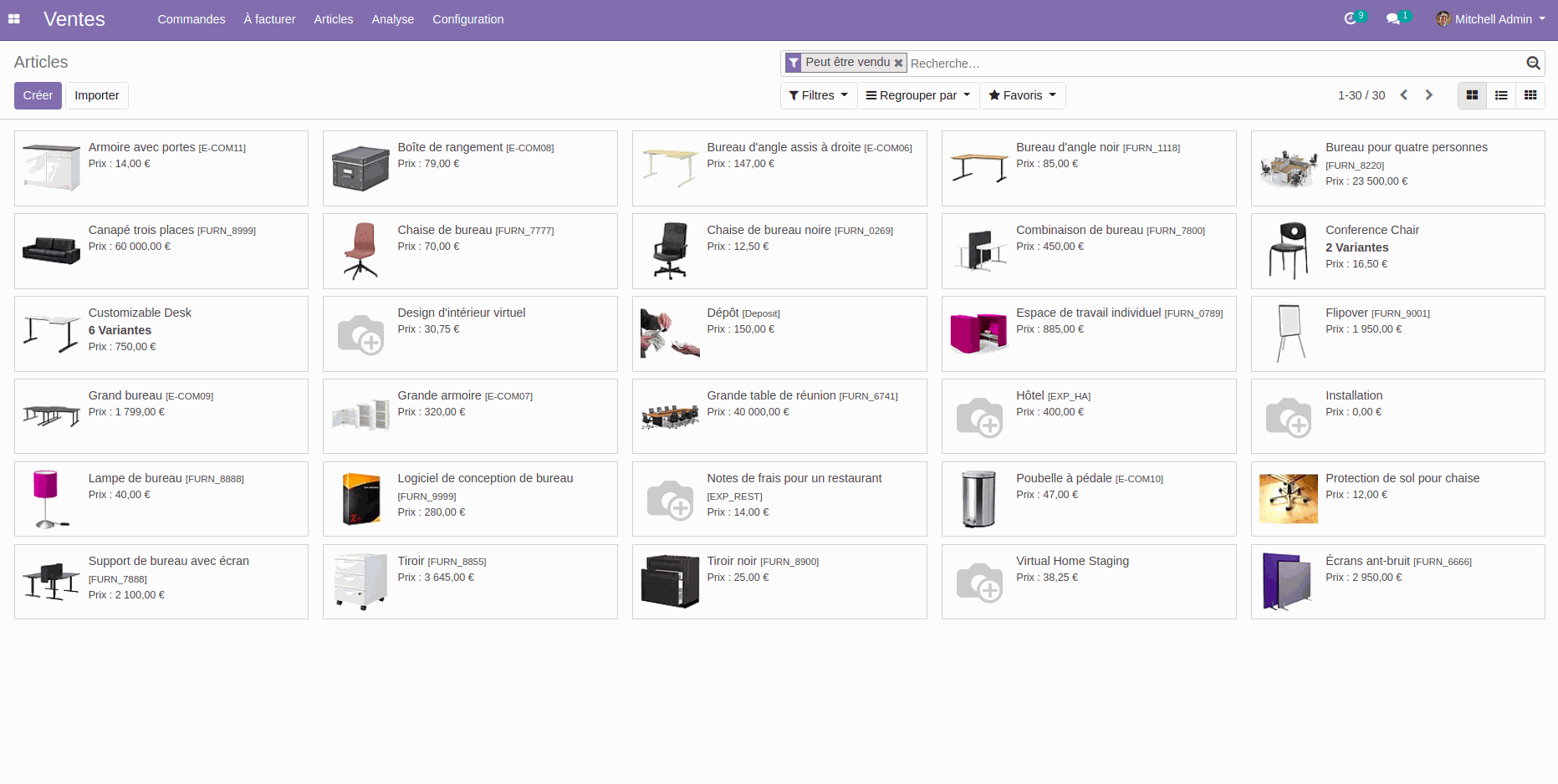Click the Importer button
Screen dimensions: 1558x784
(x=97, y=95)
